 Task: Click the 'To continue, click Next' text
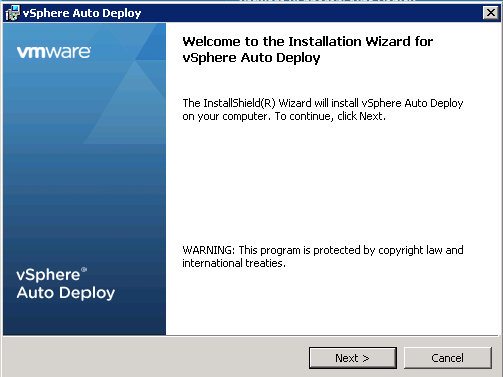(x=330, y=116)
